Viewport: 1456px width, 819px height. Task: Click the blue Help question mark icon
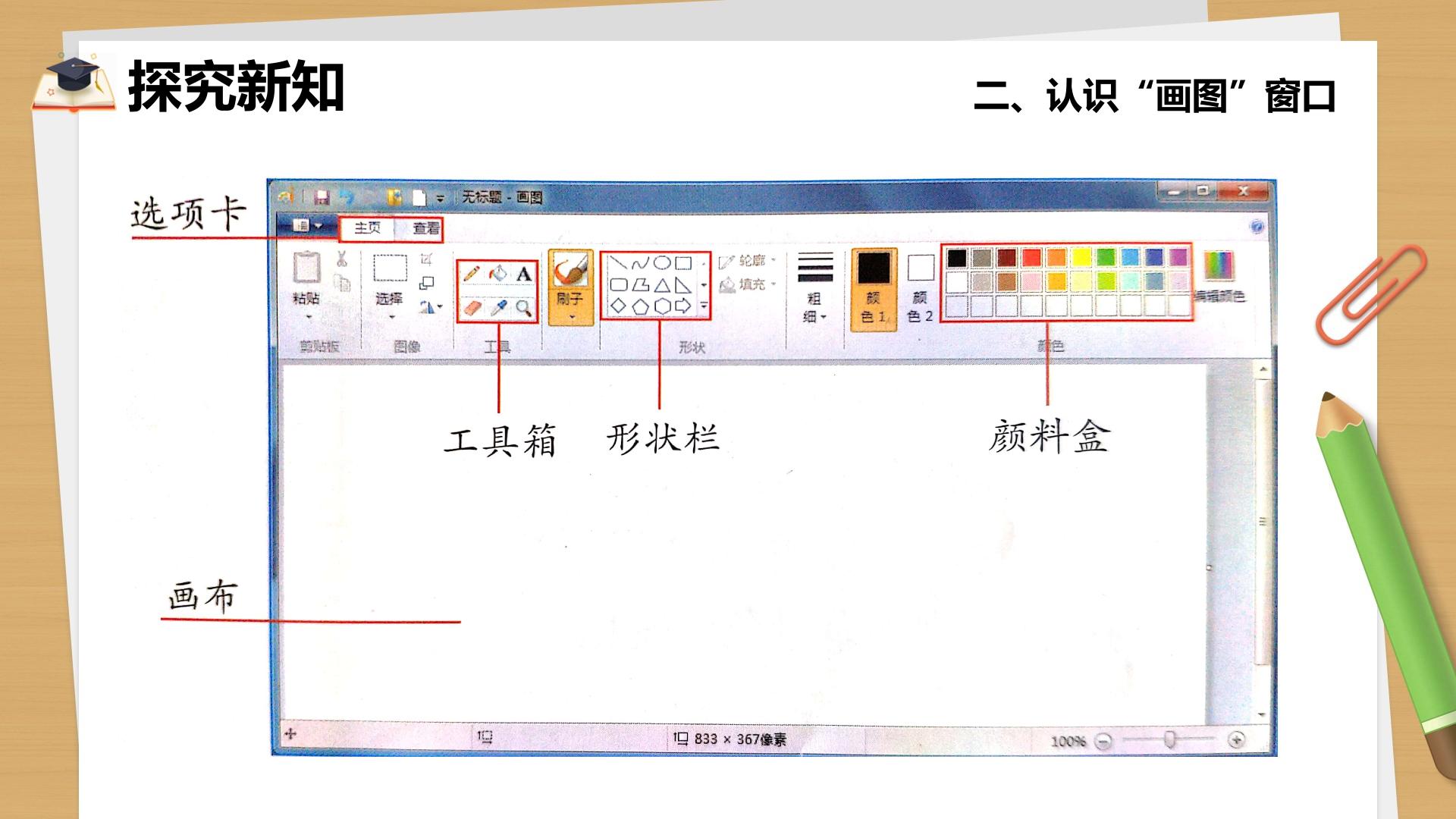(x=1257, y=227)
